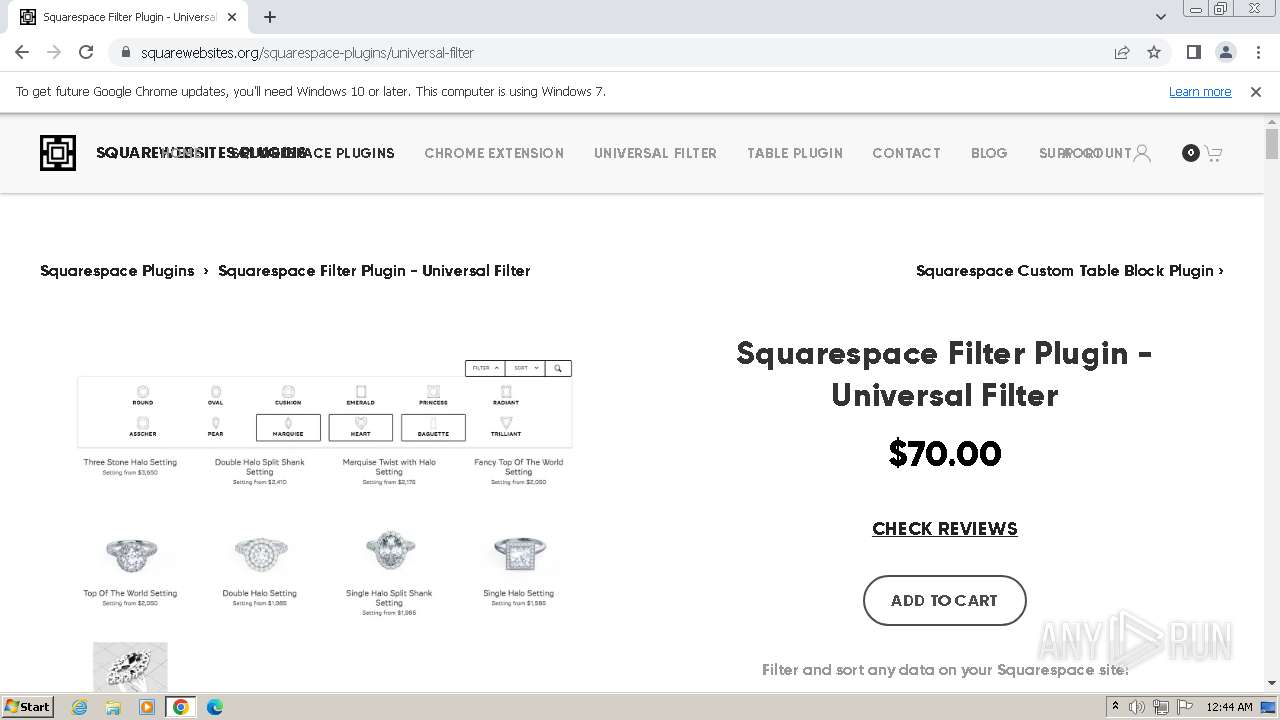Click the browser forward arrow

coord(54,52)
